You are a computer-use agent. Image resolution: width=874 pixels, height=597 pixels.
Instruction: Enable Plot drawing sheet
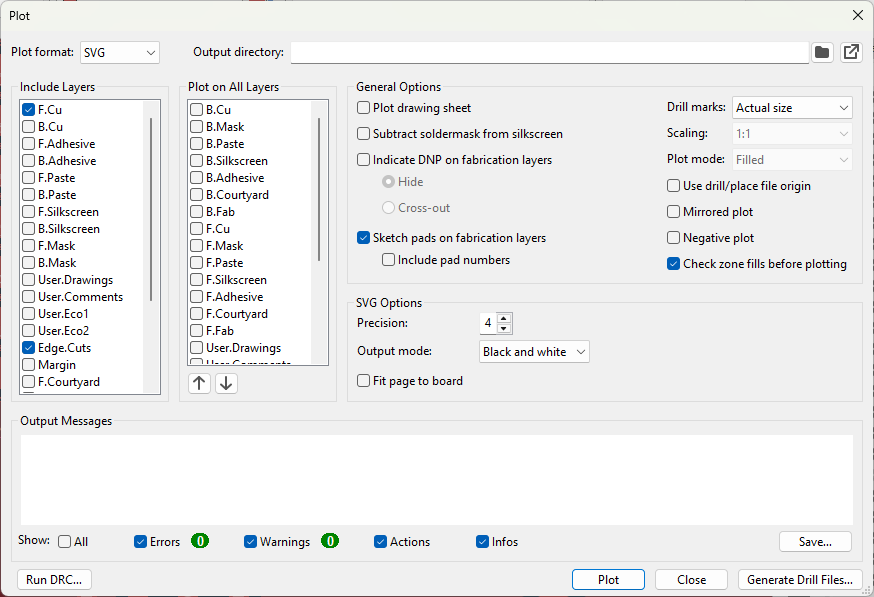364,107
